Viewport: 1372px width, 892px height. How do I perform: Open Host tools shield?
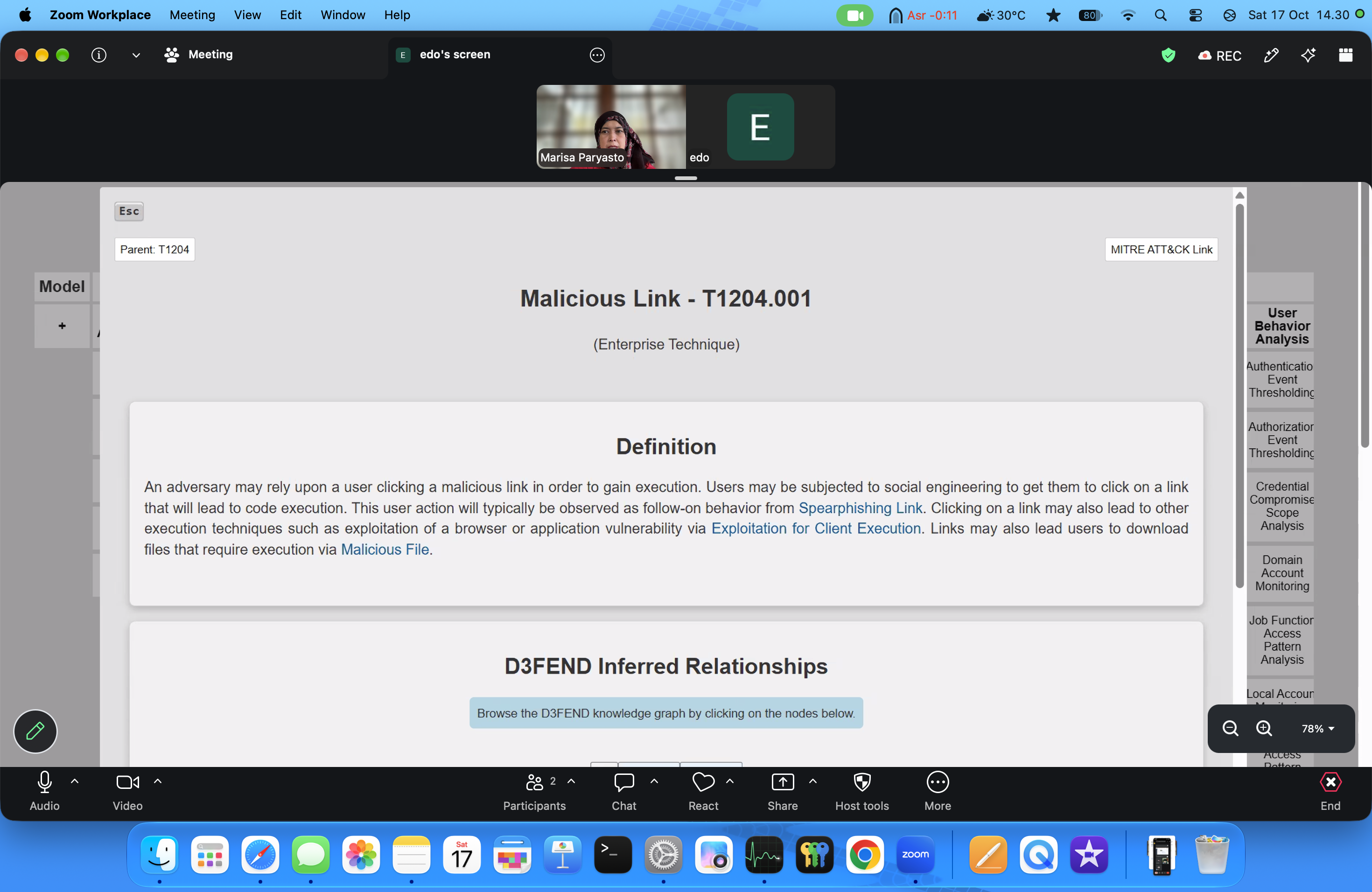(862, 792)
